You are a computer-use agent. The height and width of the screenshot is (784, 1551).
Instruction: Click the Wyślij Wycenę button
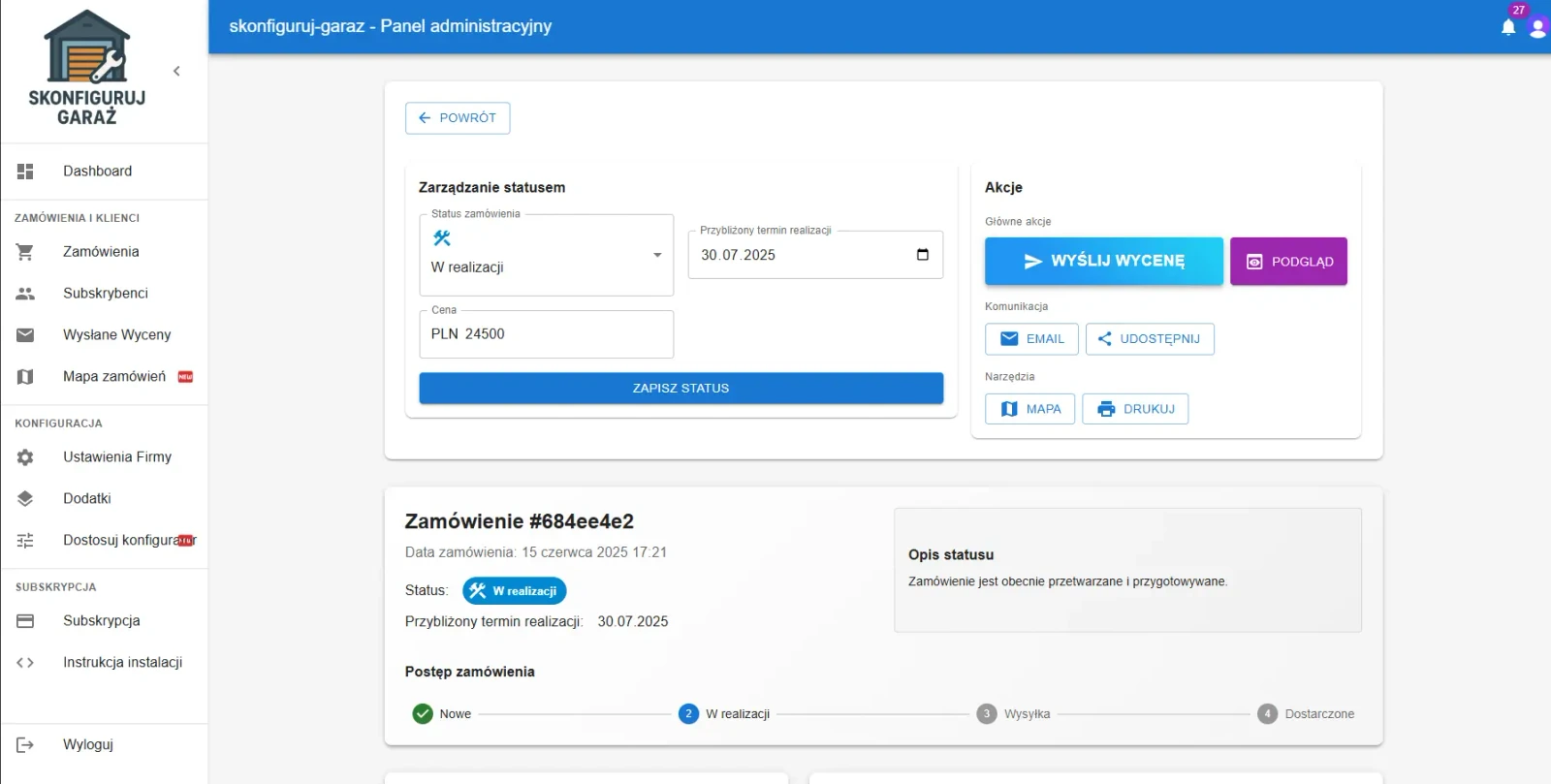1104,262
